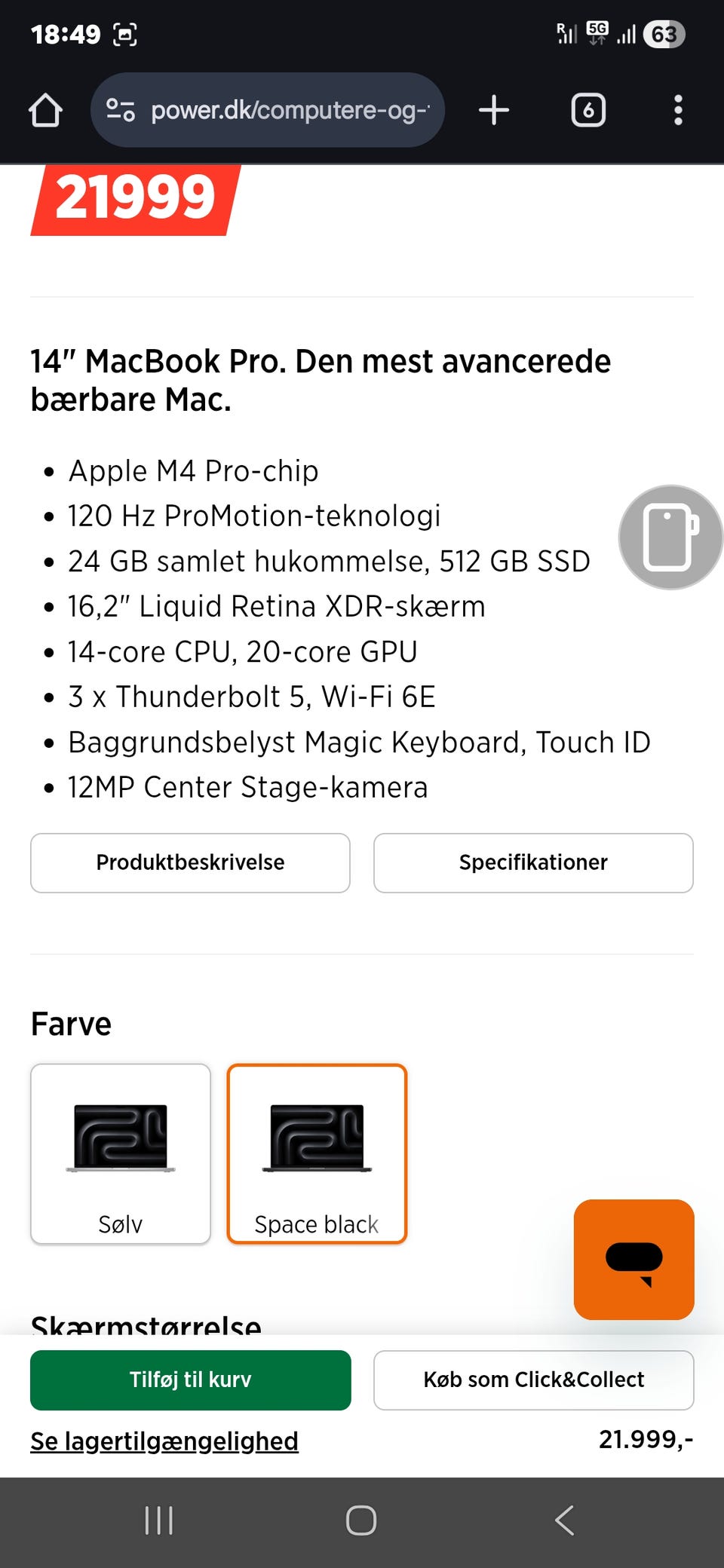Open the Specifikationer tab
The width and height of the screenshot is (724, 1568).
point(533,862)
